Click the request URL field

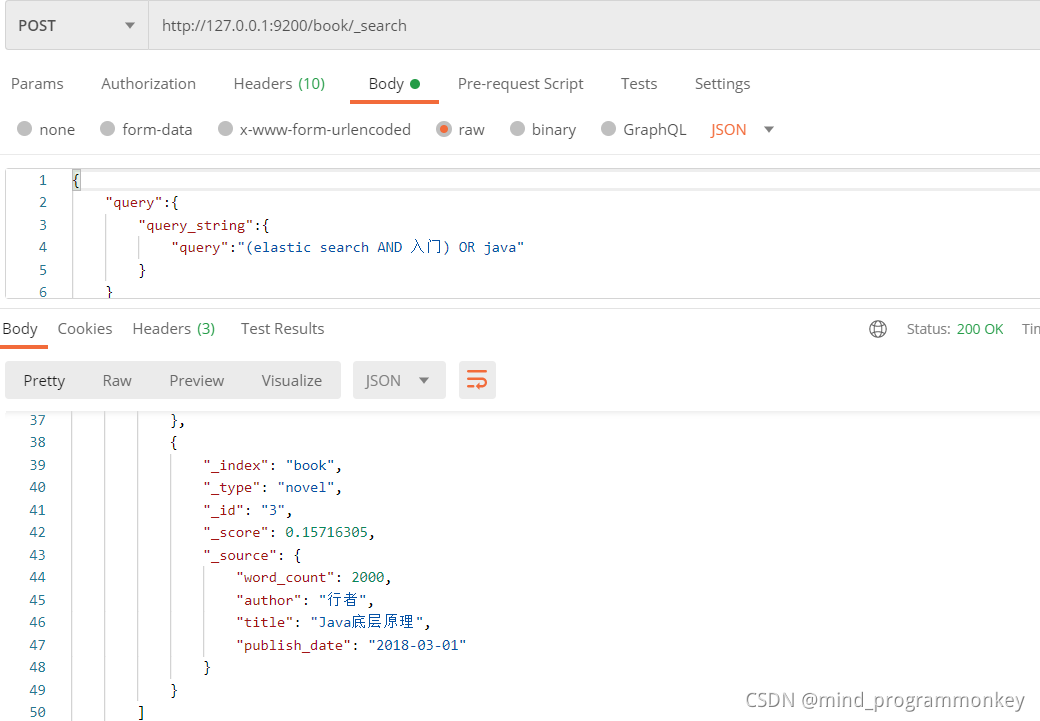coord(594,26)
